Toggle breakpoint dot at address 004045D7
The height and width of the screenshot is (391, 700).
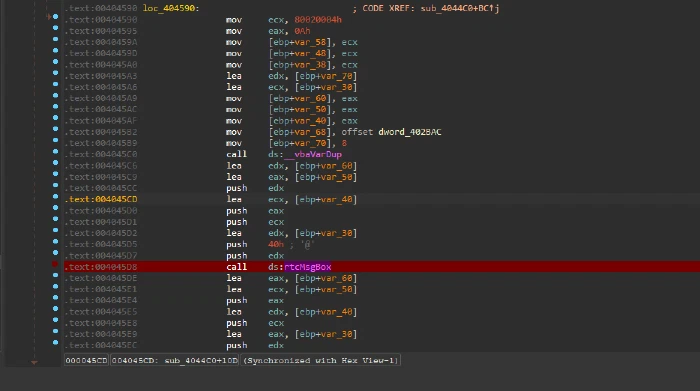55,253
